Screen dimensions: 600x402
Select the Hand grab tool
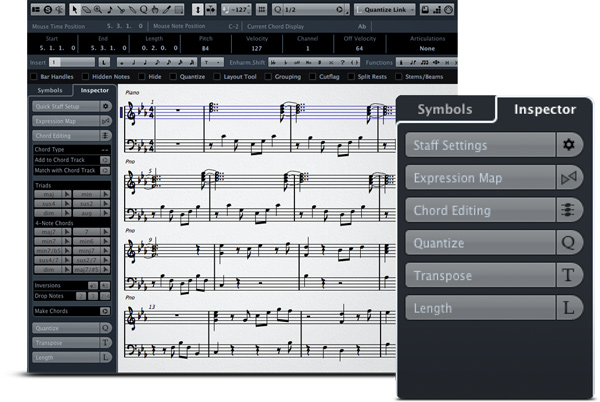click(155, 10)
